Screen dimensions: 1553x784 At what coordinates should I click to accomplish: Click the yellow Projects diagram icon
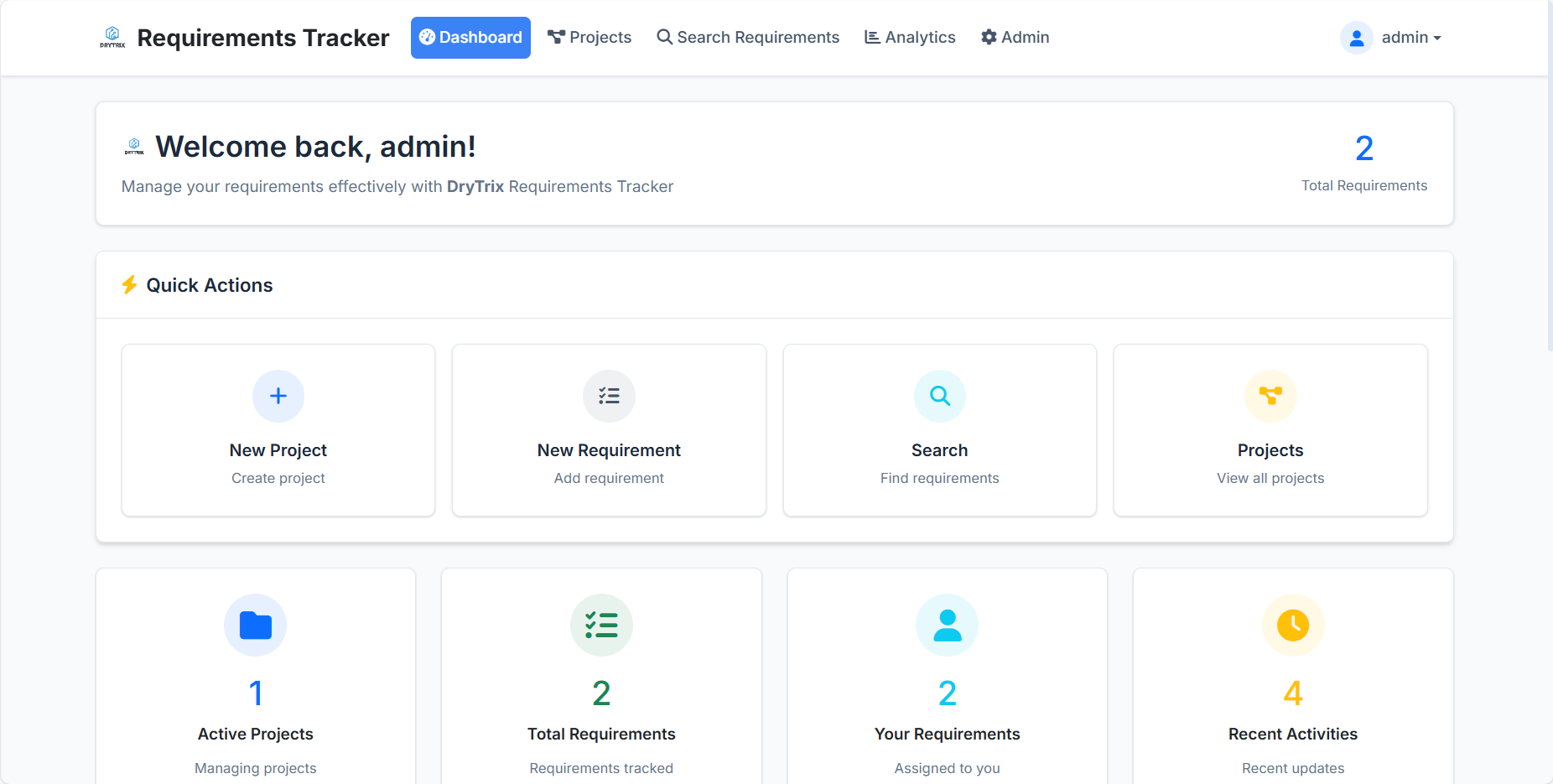click(1270, 396)
